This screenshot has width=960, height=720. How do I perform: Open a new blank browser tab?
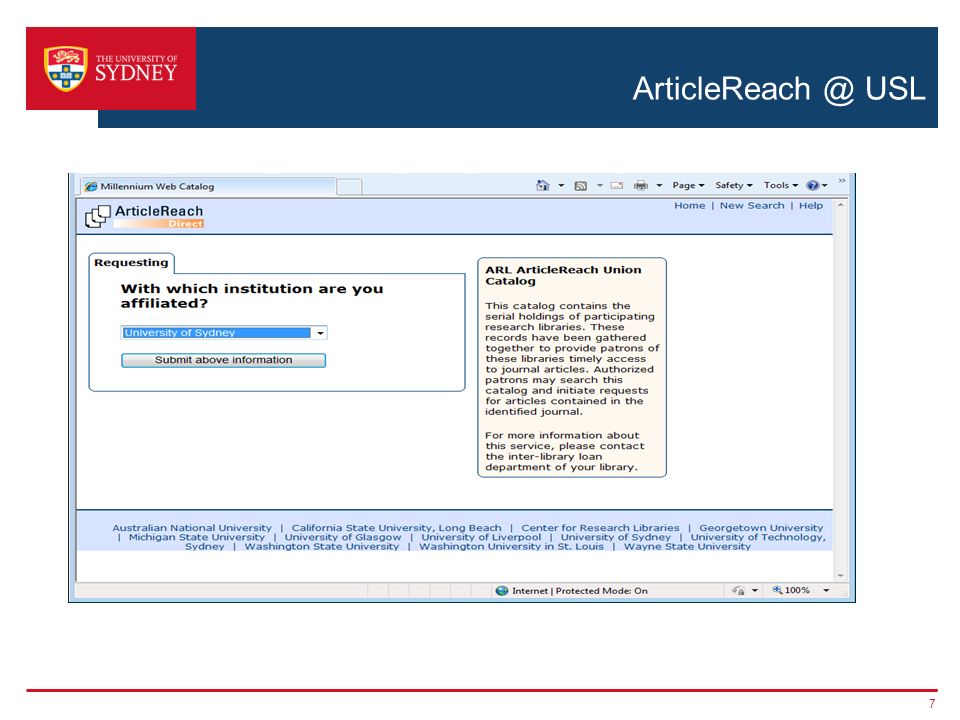pyautogui.click(x=349, y=187)
